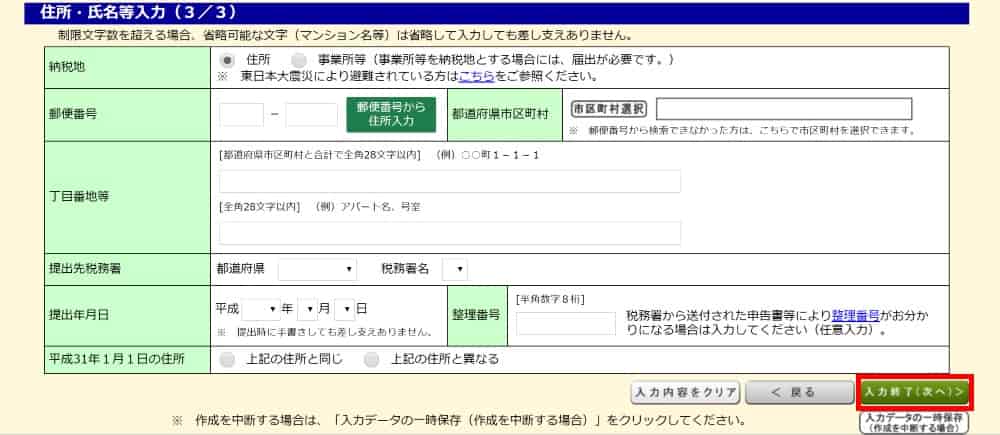The width and height of the screenshot is (1000, 435).
Task: Choose 上記の住所と同じ radio option
Action: [x=227, y=359]
